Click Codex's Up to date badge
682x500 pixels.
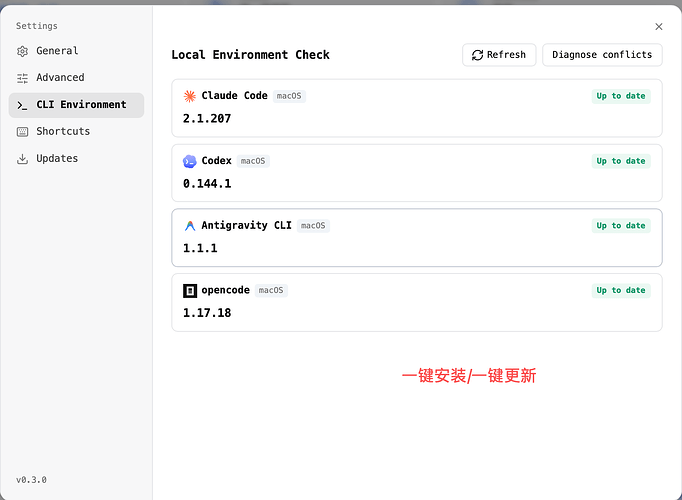tap(621, 161)
